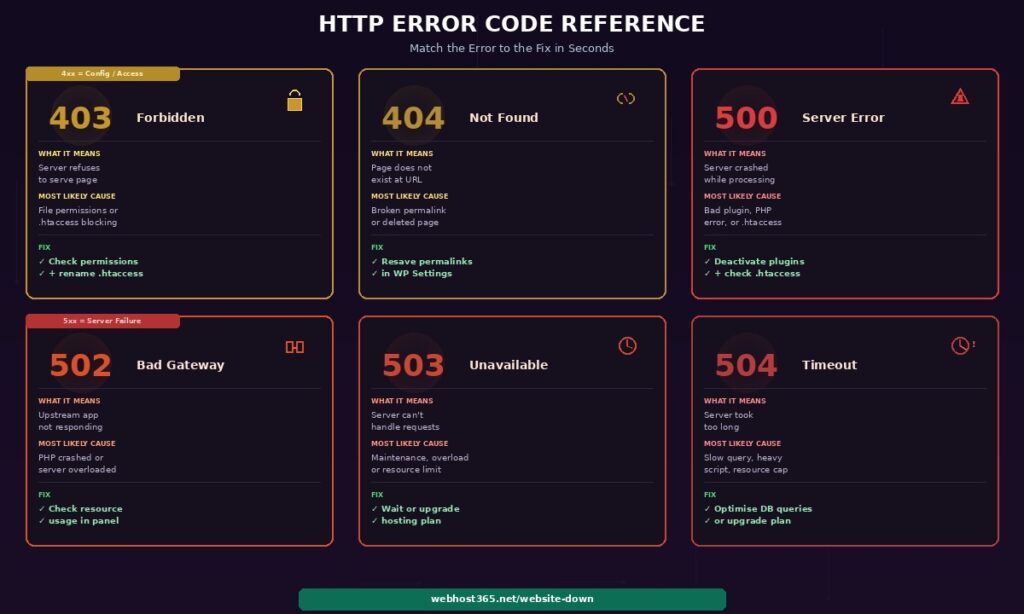This screenshot has width=1024, height=614.
Task: Select the checkmark beside Resave permalinks
Action: (x=374, y=261)
